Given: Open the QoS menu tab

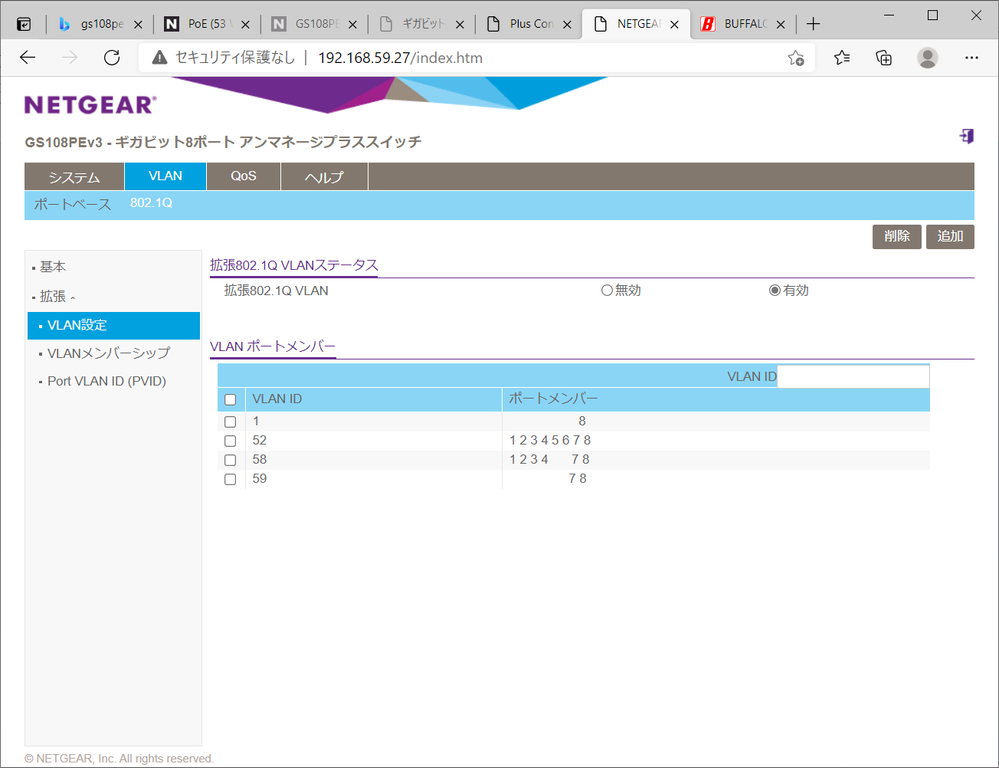Looking at the screenshot, I should 243,177.
